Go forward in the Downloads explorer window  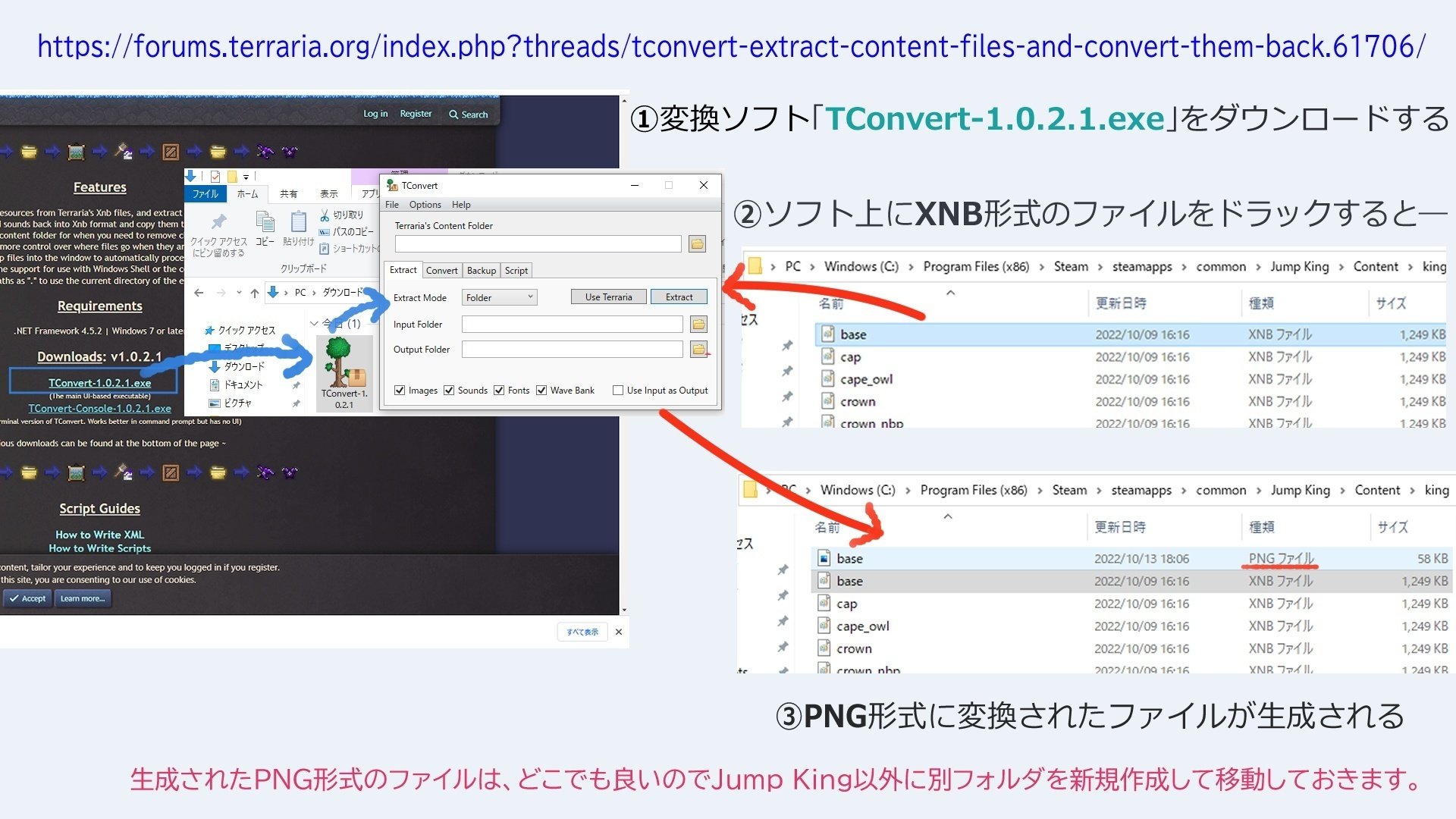pos(221,293)
